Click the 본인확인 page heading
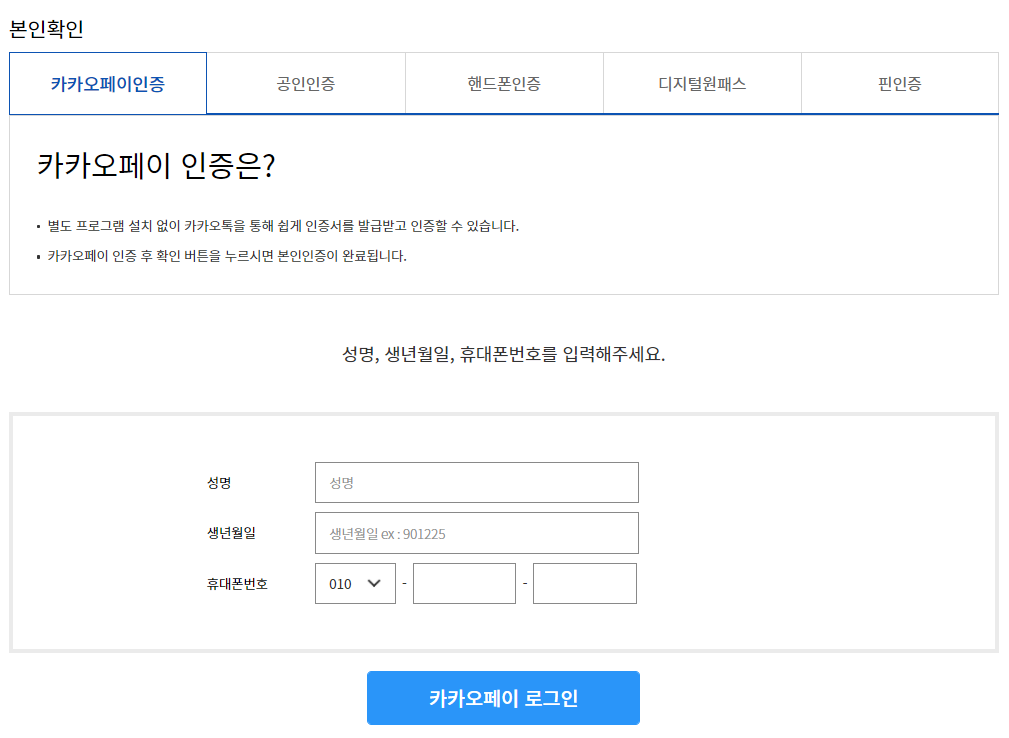 46,29
